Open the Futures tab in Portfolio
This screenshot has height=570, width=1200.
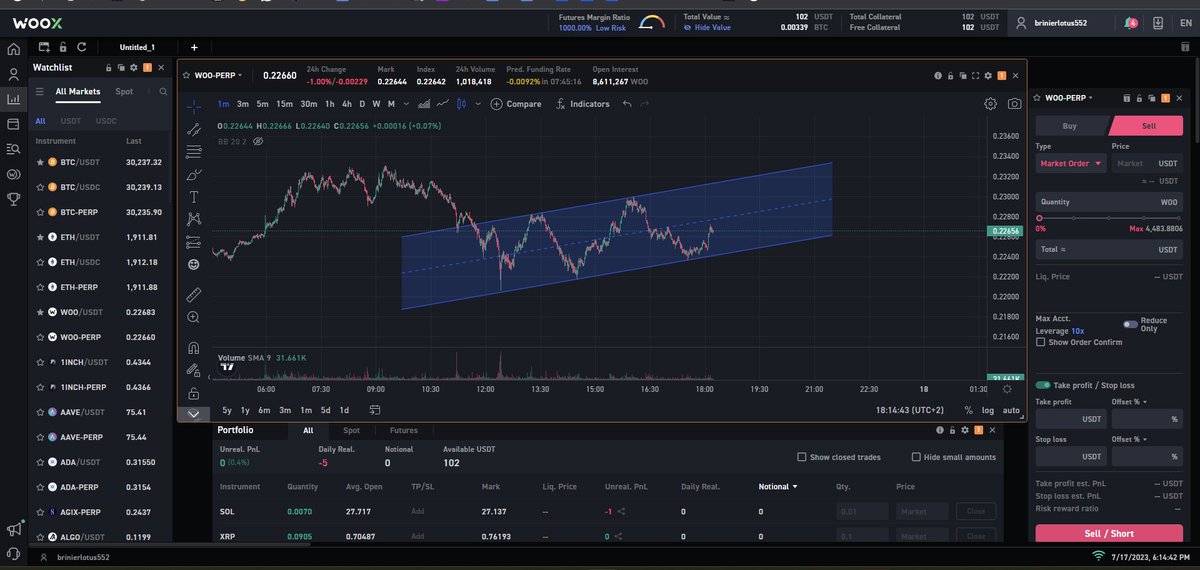404,430
